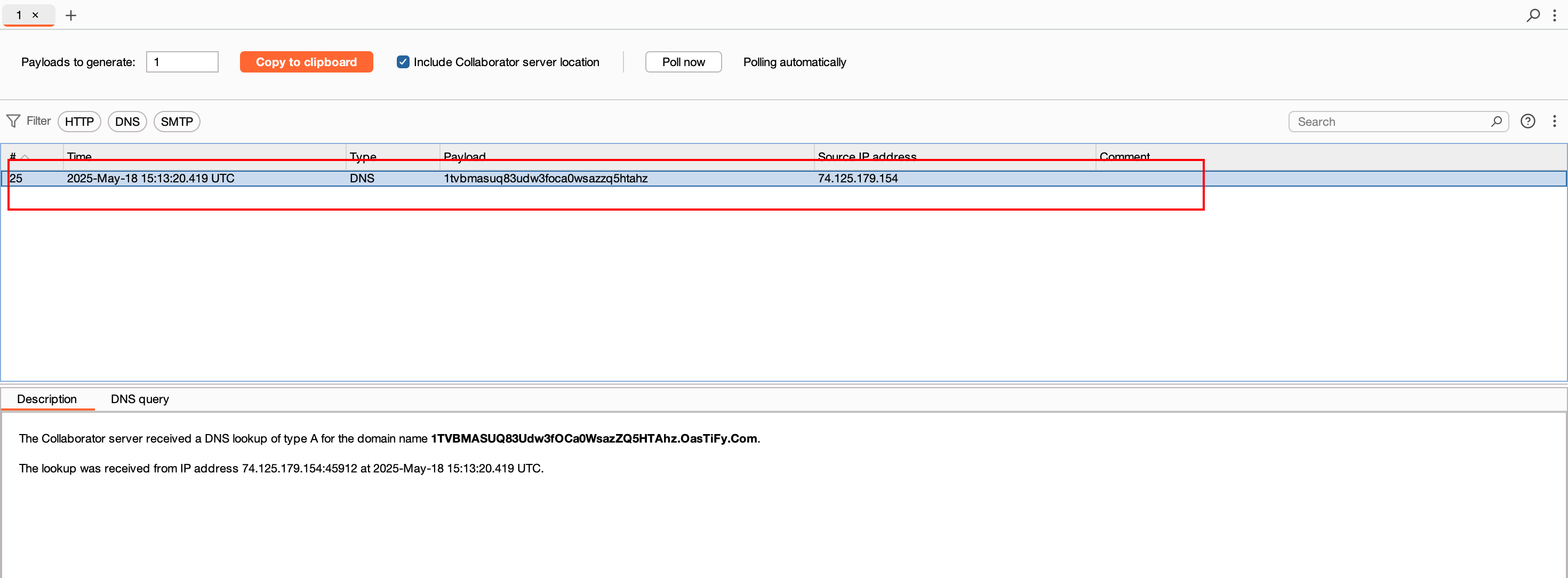Image resolution: width=1568 pixels, height=578 pixels.
Task: Click the top-right search magnifier icon
Action: [1533, 15]
